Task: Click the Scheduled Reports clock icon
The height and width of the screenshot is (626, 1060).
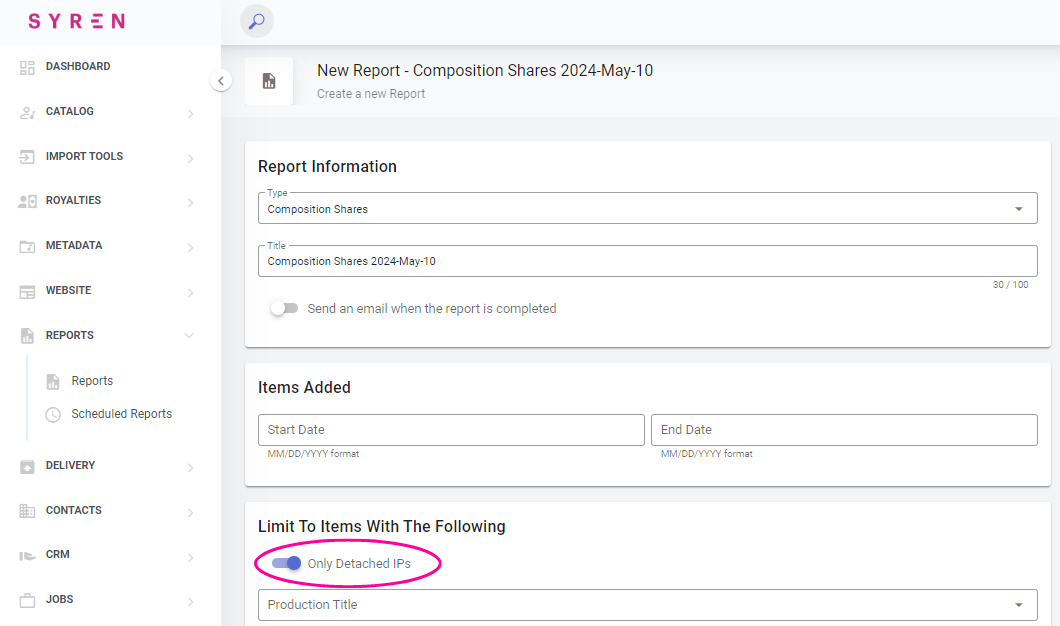Action: pyautogui.click(x=53, y=414)
